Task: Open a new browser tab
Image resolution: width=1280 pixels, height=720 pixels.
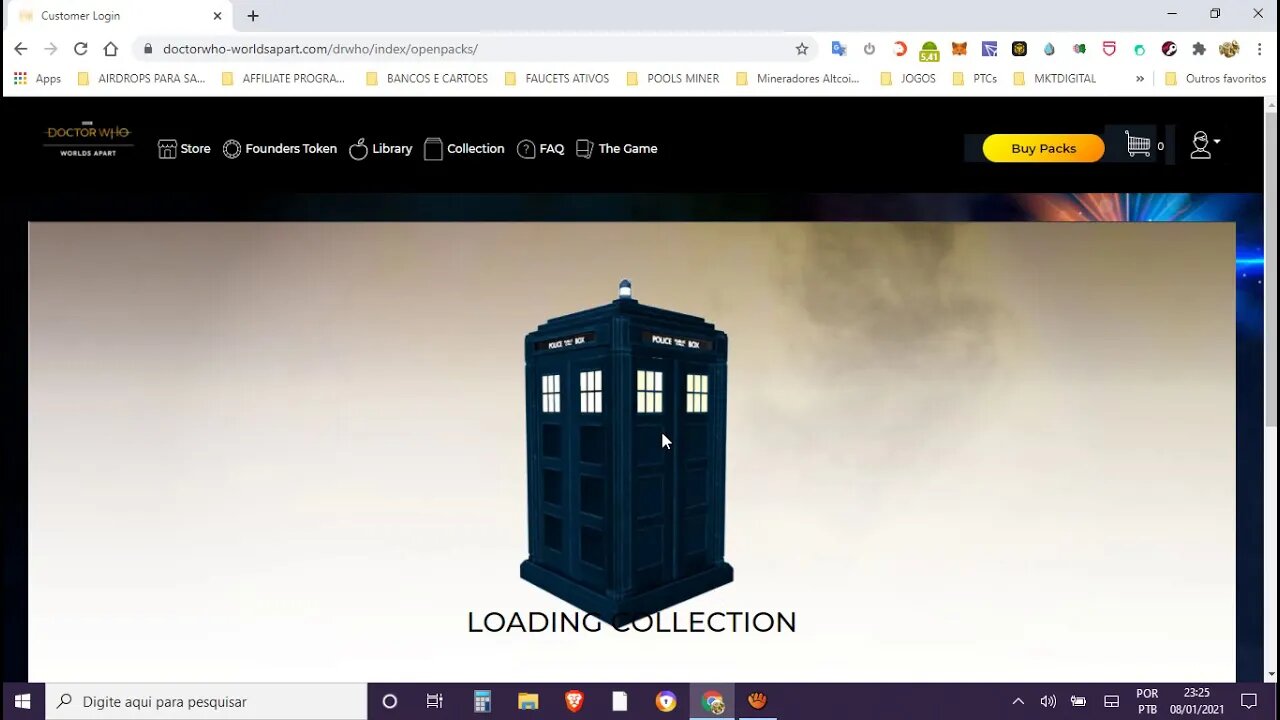Action: pos(253,16)
